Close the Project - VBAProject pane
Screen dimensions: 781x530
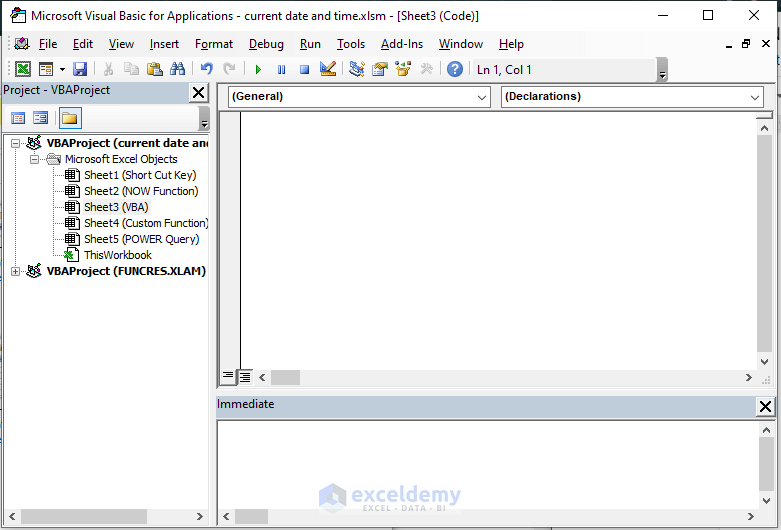[198, 92]
